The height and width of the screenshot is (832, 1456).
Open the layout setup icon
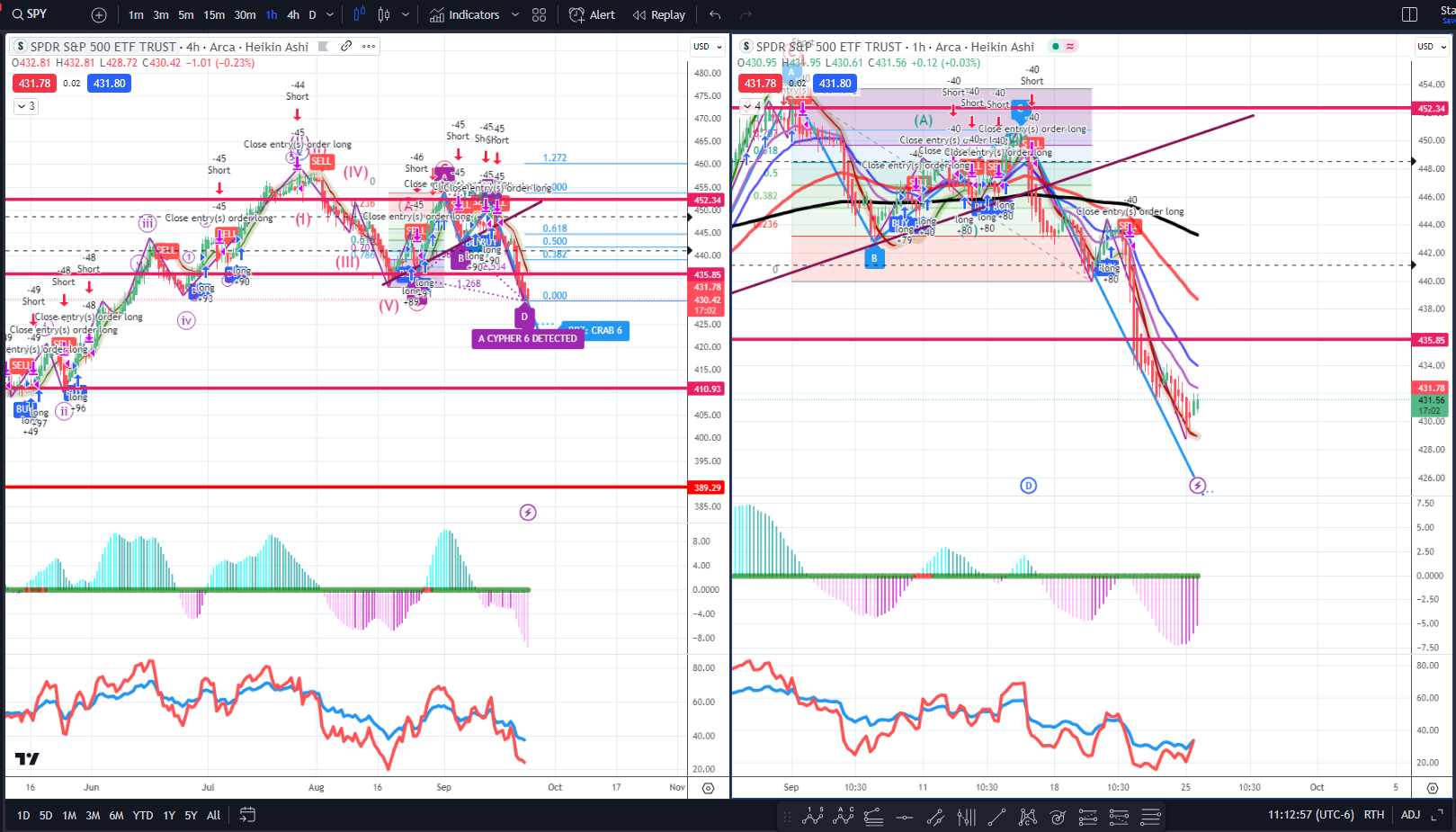(1409, 15)
